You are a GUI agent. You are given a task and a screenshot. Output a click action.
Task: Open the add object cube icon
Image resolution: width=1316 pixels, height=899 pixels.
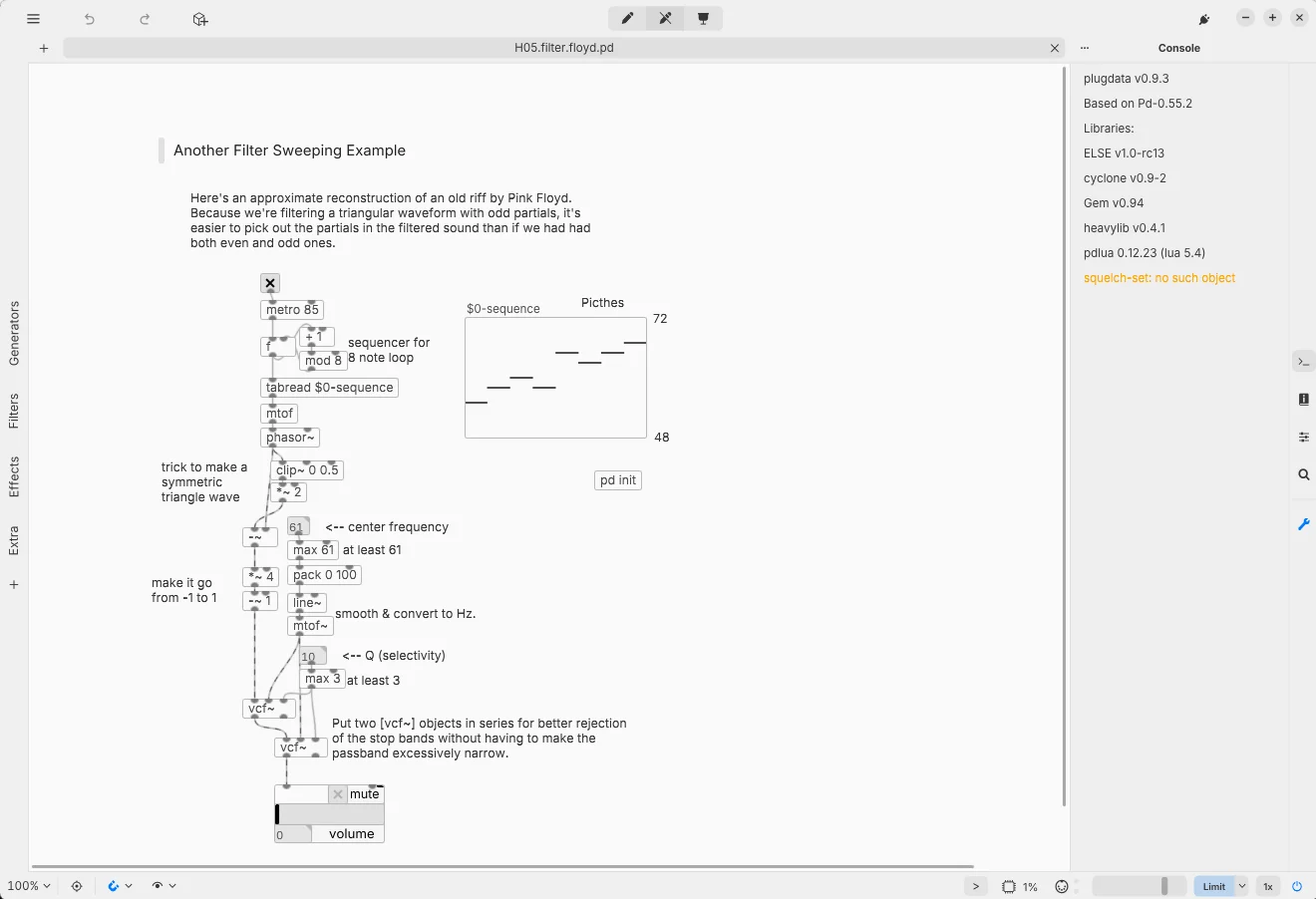(x=200, y=19)
